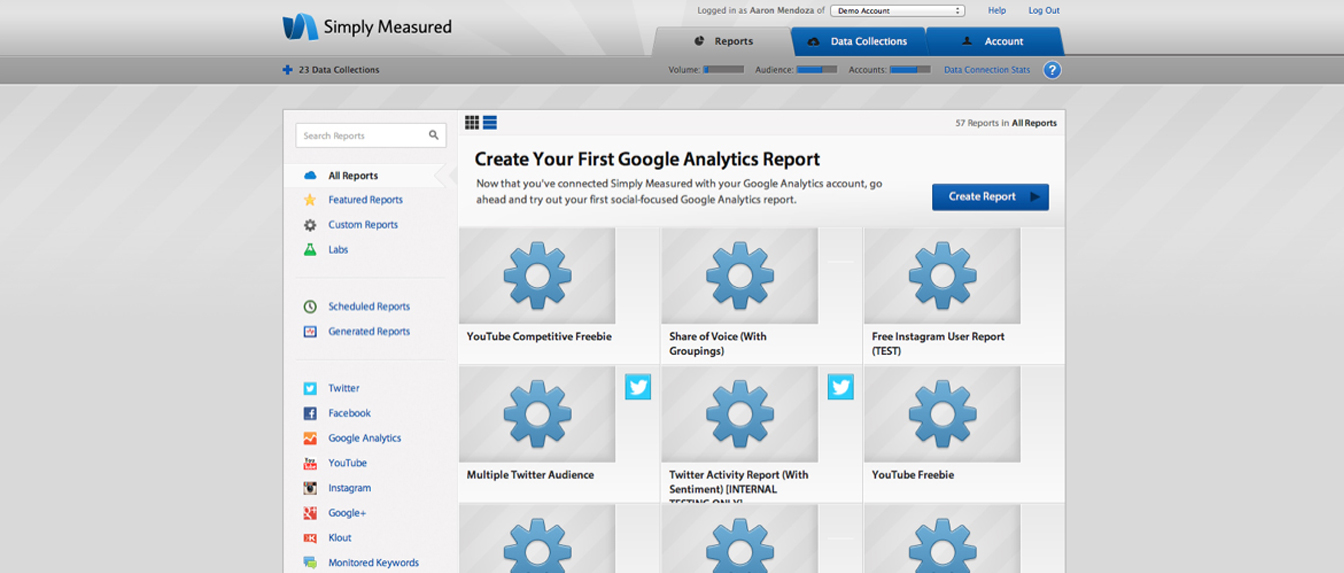The image size is (1344, 573).
Task: Filter reports by Google+
Action: click(x=347, y=513)
